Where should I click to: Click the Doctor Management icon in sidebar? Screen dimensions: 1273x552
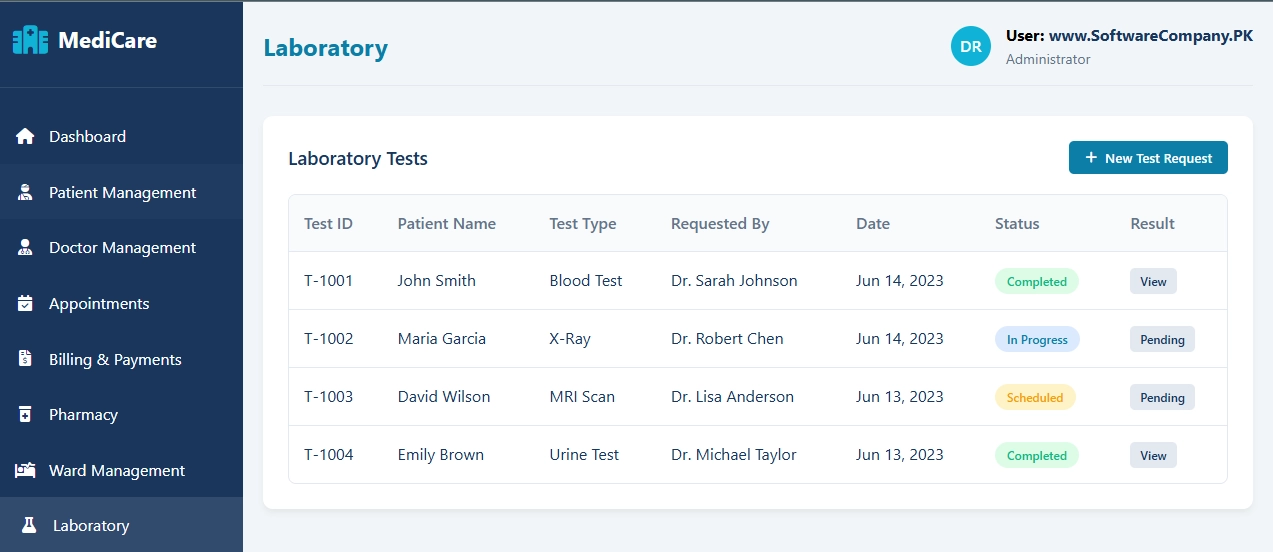(26, 248)
